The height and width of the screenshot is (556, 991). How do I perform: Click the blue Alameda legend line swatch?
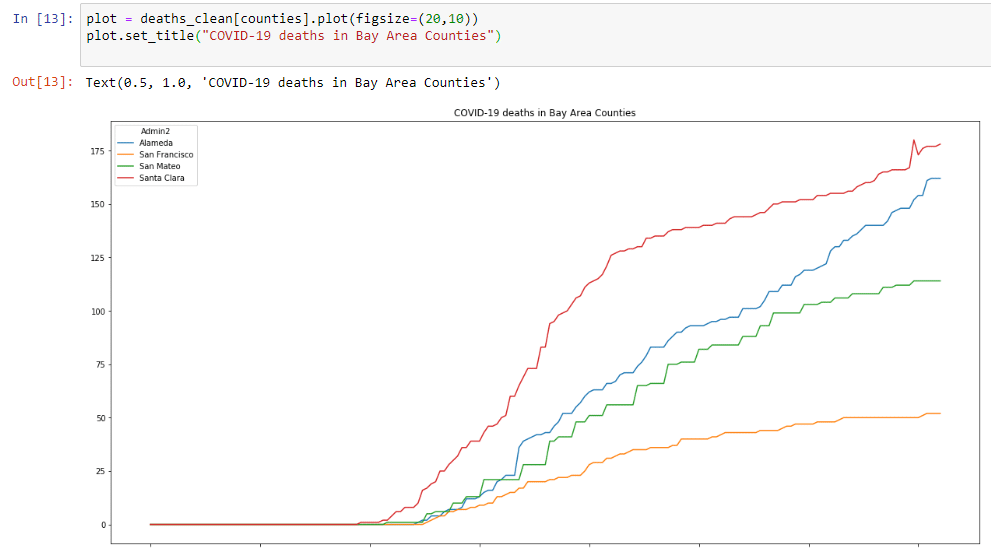pyautogui.click(x=126, y=143)
